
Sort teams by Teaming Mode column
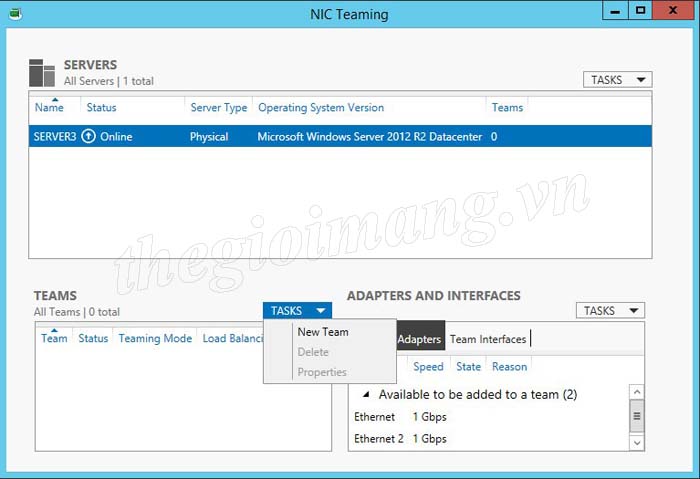pyautogui.click(x=155, y=338)
